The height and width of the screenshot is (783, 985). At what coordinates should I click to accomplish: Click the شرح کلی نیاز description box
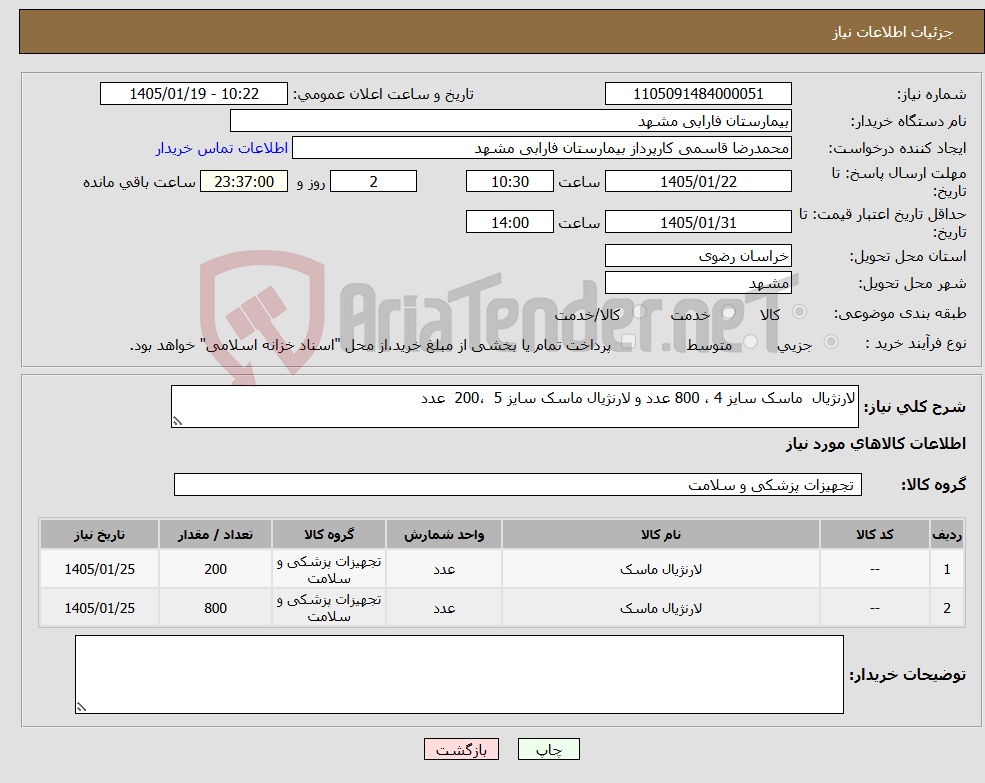pyautogui.click(x=514, y=407)
